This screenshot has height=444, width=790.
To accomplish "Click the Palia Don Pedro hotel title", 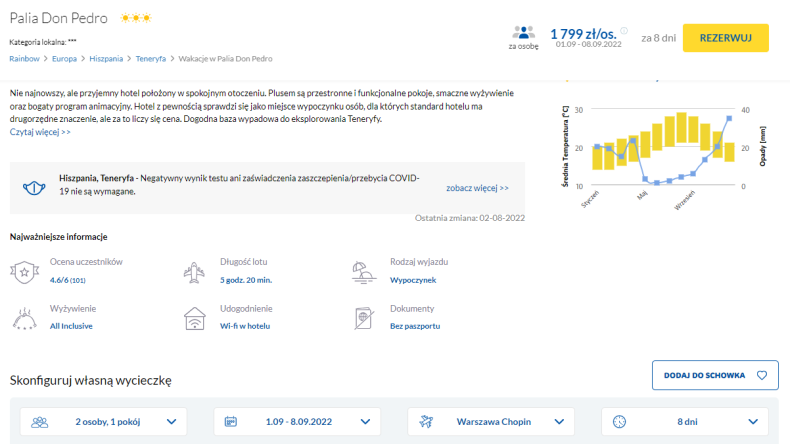I will coord(58,18).
